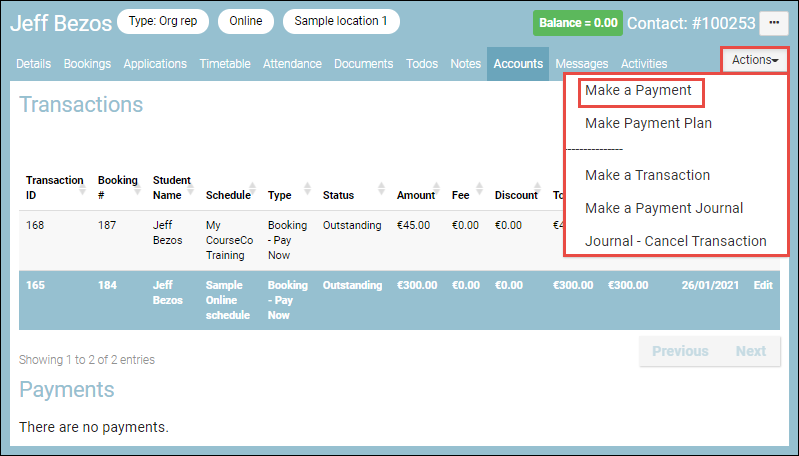Collapse the Actions dropdown menu
799x456 pixels.
coord(755,60)
